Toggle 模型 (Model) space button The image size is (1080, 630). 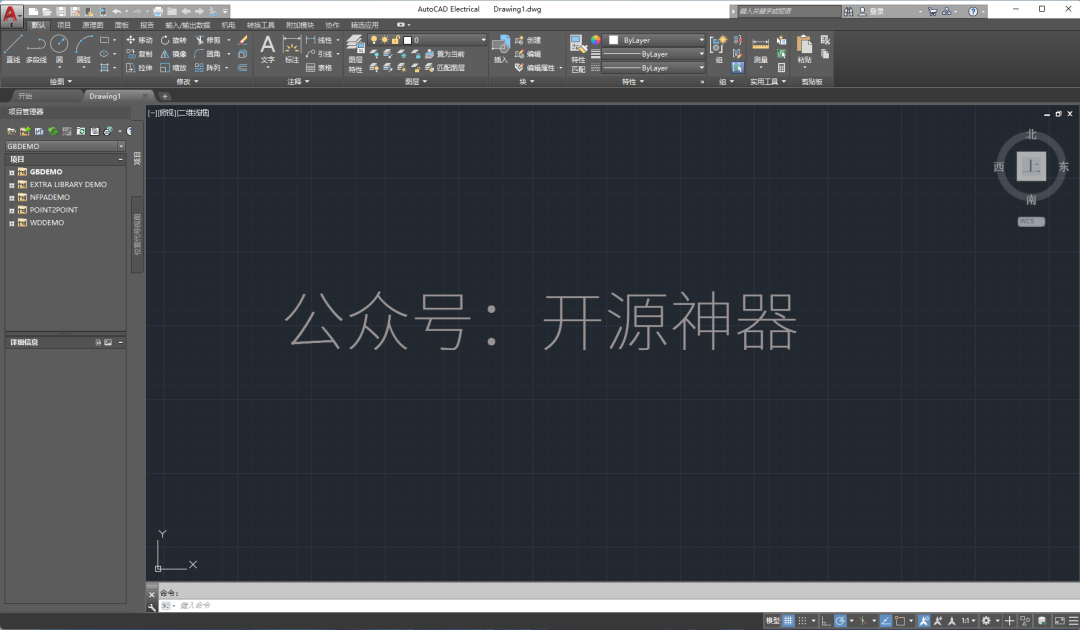tap(773, 620)
